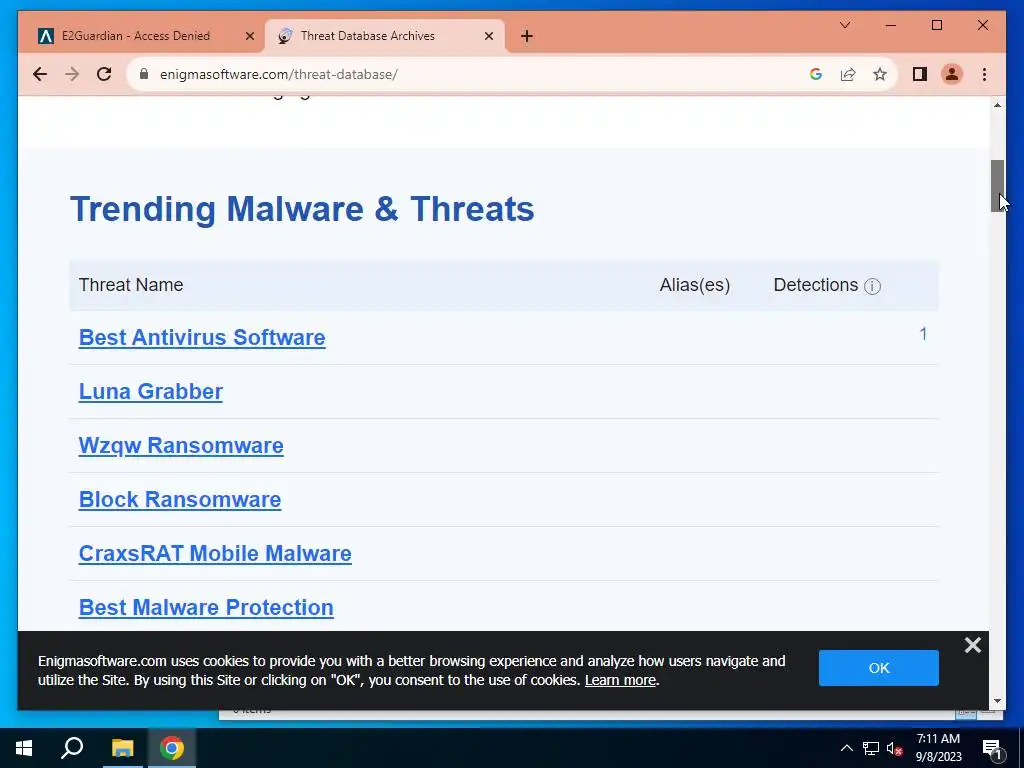Click the detection count 1
The width and height of the screenshot is (1024, 768).
pyautogui.click(x=923, y=334)
